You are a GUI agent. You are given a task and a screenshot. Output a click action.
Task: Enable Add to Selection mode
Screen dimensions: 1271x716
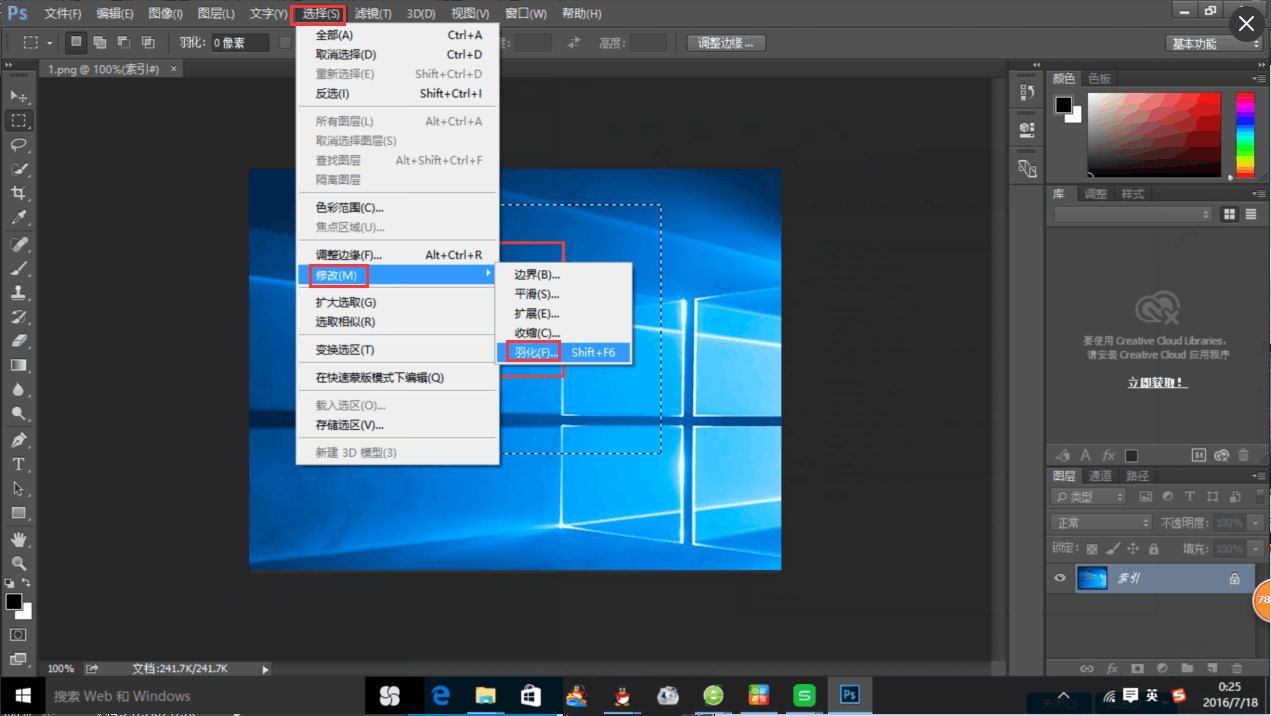coord(100,43)
